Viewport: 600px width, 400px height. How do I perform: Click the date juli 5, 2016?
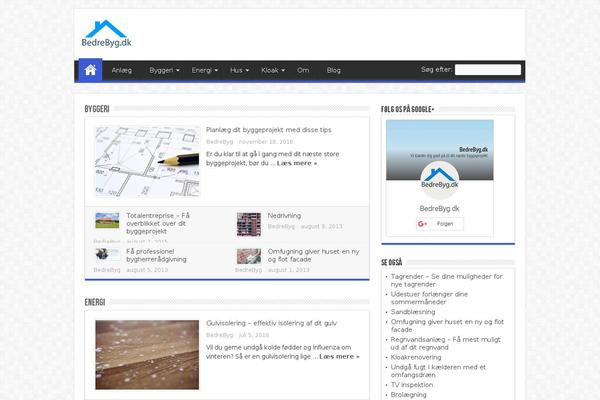[254, 335]
